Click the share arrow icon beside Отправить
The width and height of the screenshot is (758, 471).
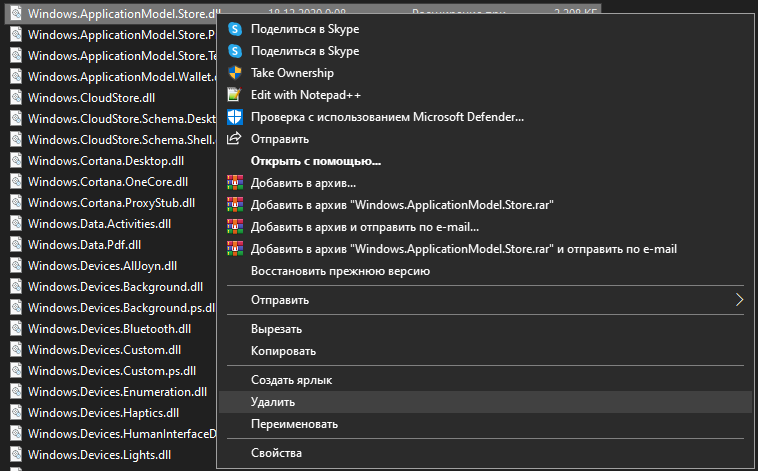234,139
